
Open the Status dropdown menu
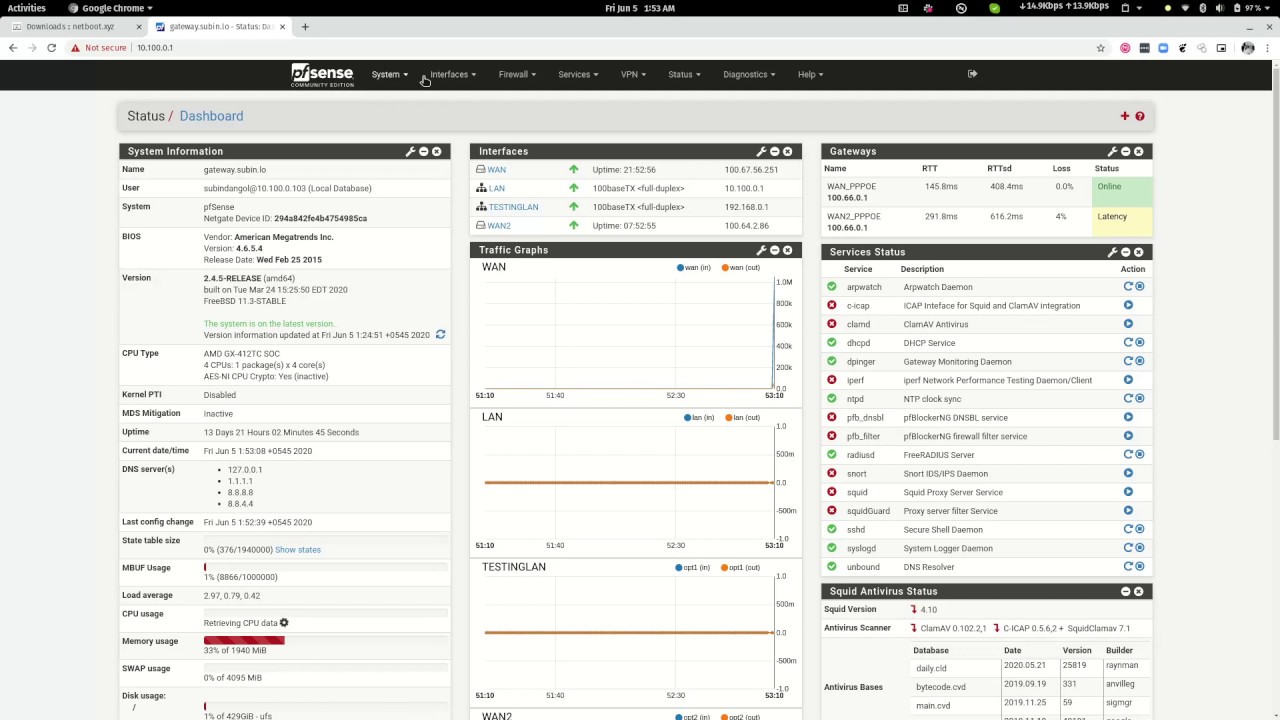pos(684,75)
